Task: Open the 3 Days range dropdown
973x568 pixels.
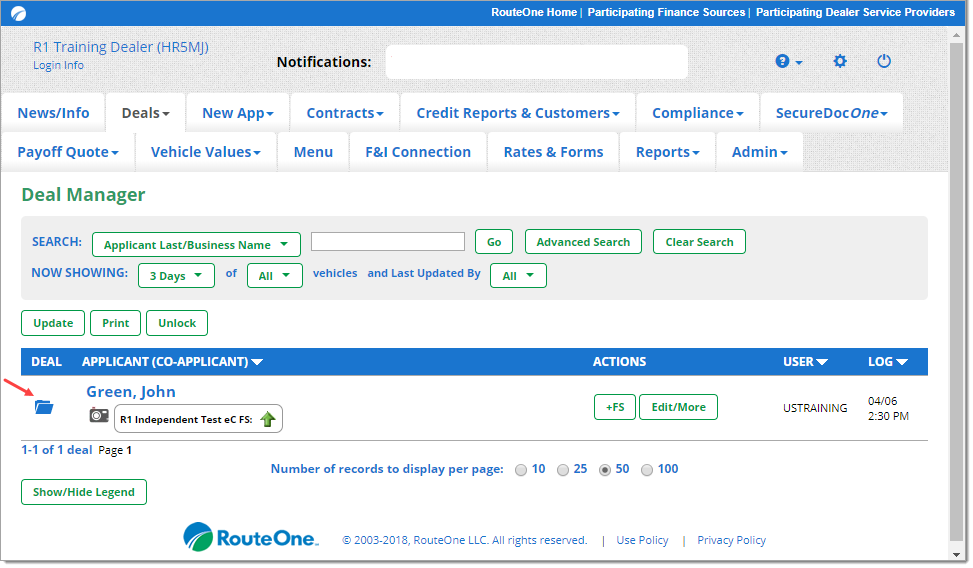Action: pyautogui.click(x=176, y=276)
